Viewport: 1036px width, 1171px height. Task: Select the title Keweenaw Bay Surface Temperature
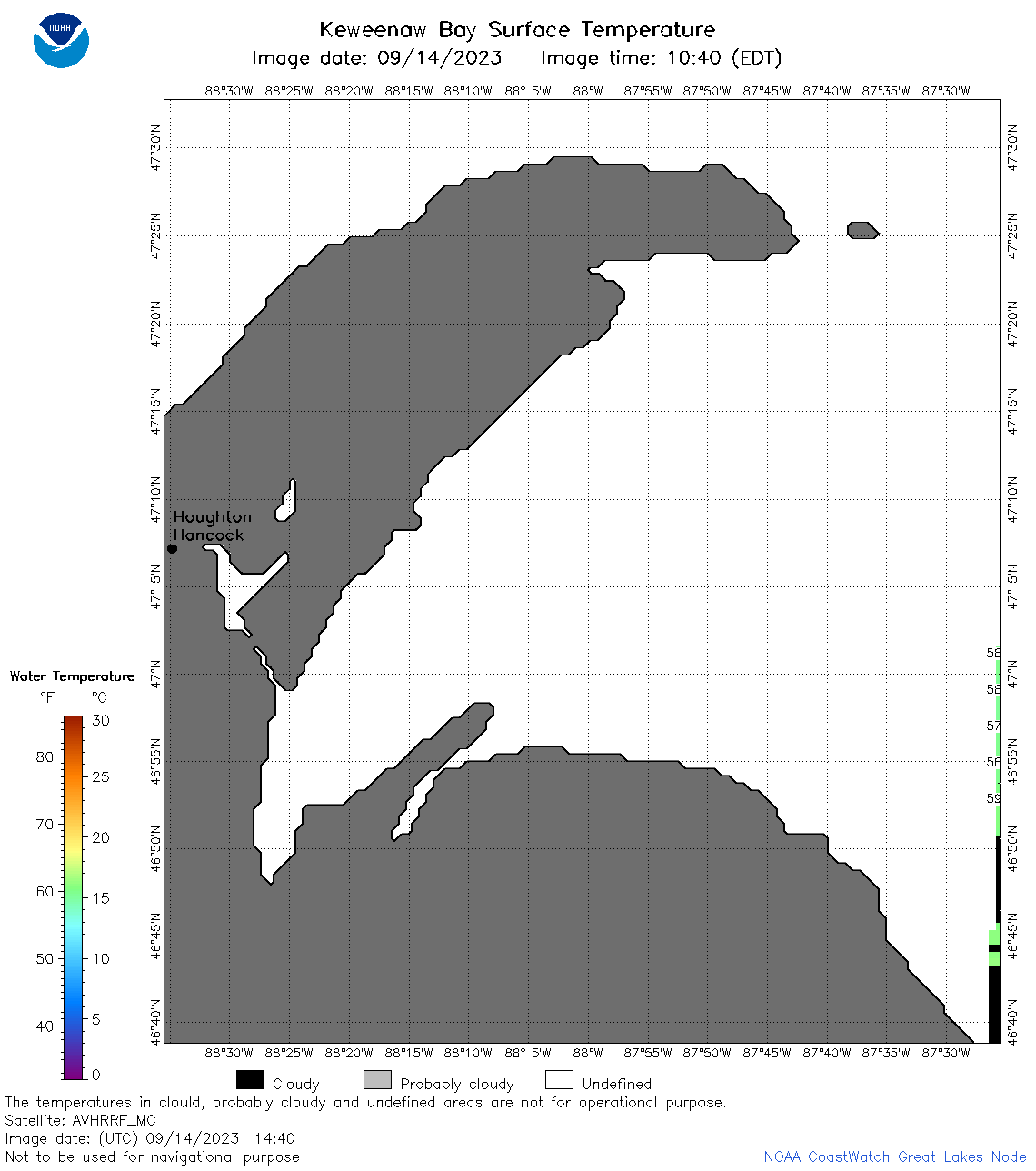tap(517, 30)
